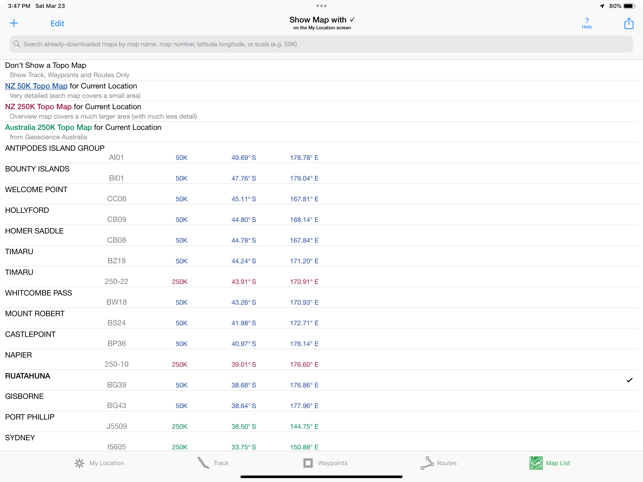Viewport: 643px width, 482px height.
Task: Click the map search field
Action: pos(321,44)
